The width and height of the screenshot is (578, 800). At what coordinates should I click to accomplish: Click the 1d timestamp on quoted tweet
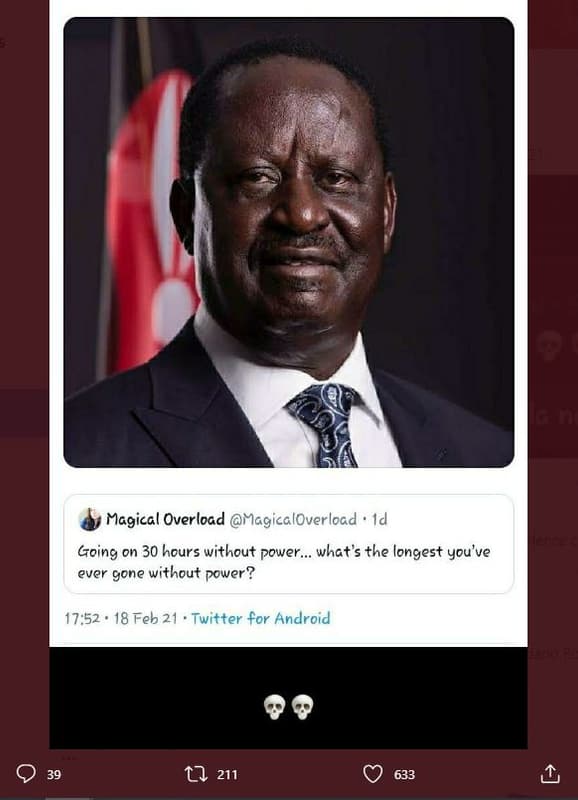click(x=379, y=519)
